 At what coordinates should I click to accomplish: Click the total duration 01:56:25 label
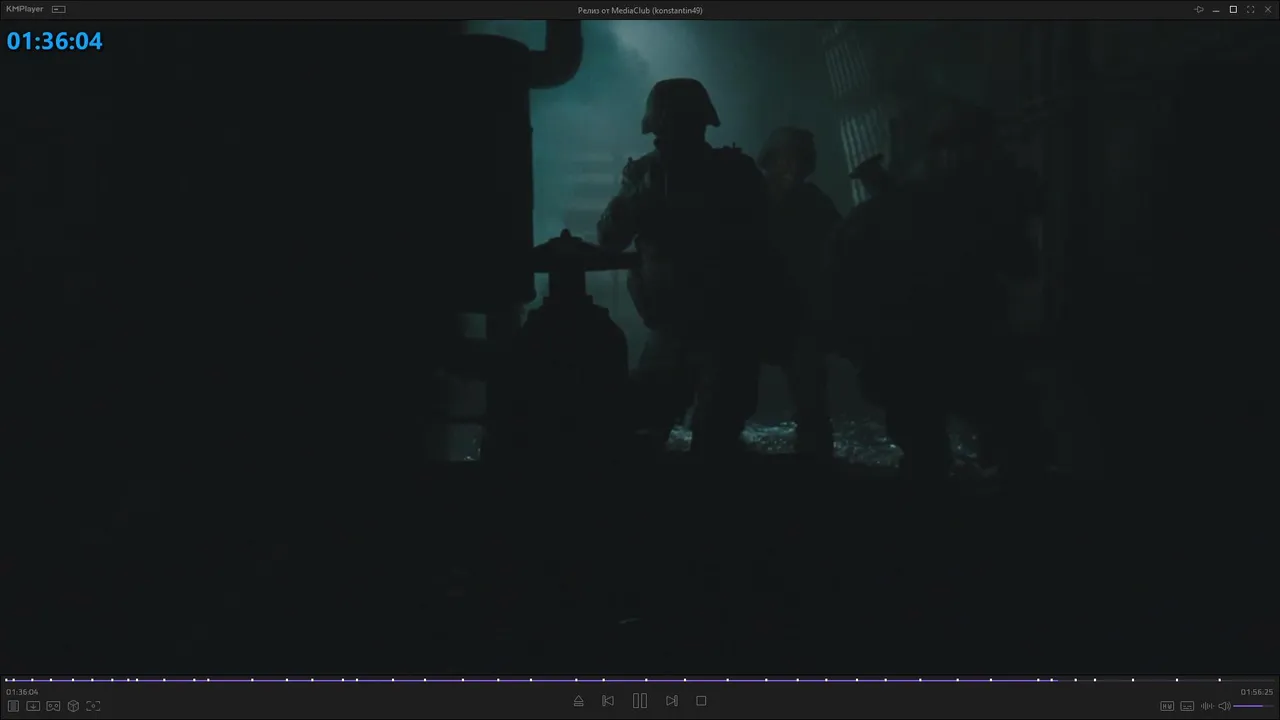(x=1257, y=692)
